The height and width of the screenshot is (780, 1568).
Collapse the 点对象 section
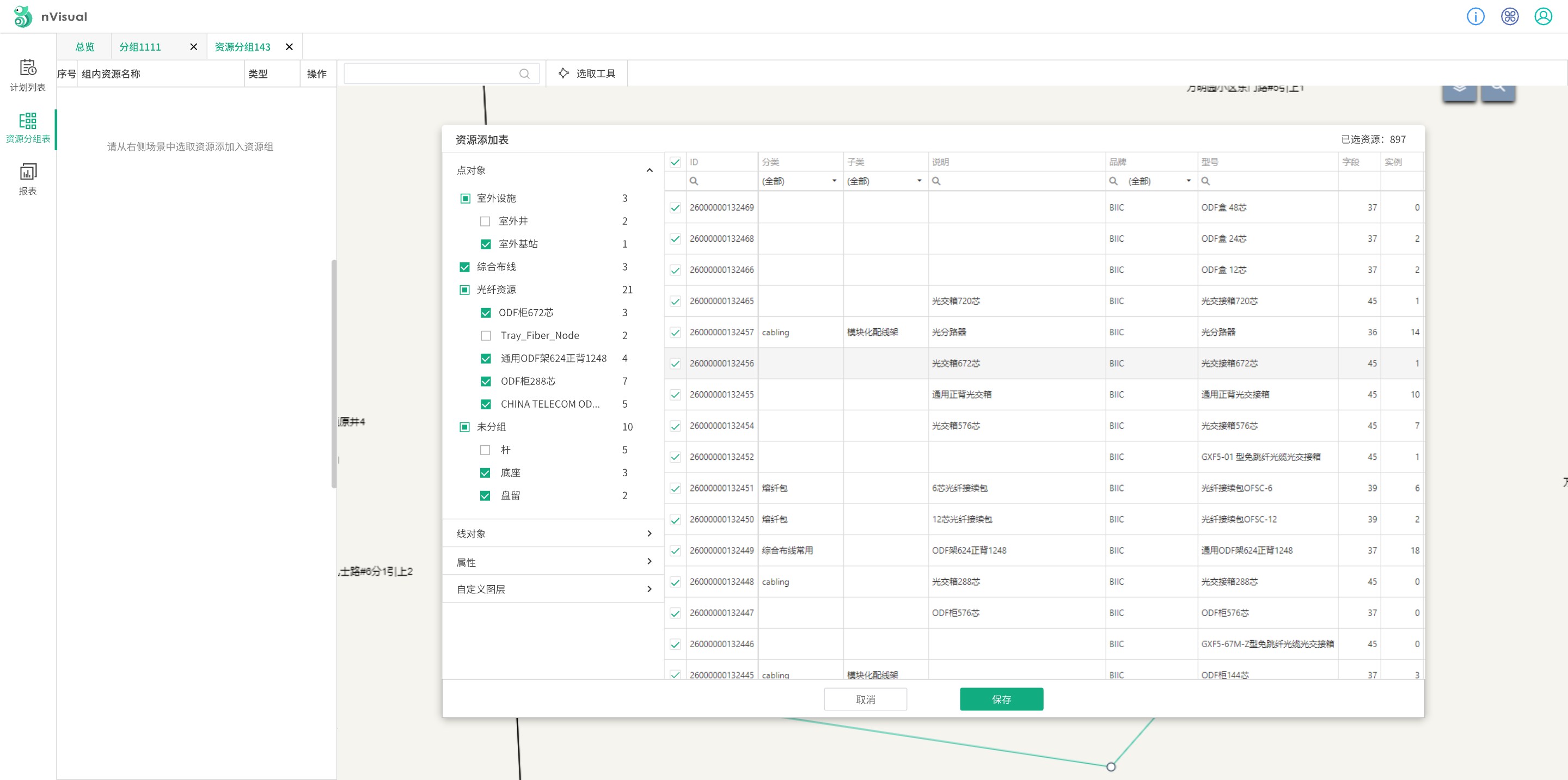point(649,170)
